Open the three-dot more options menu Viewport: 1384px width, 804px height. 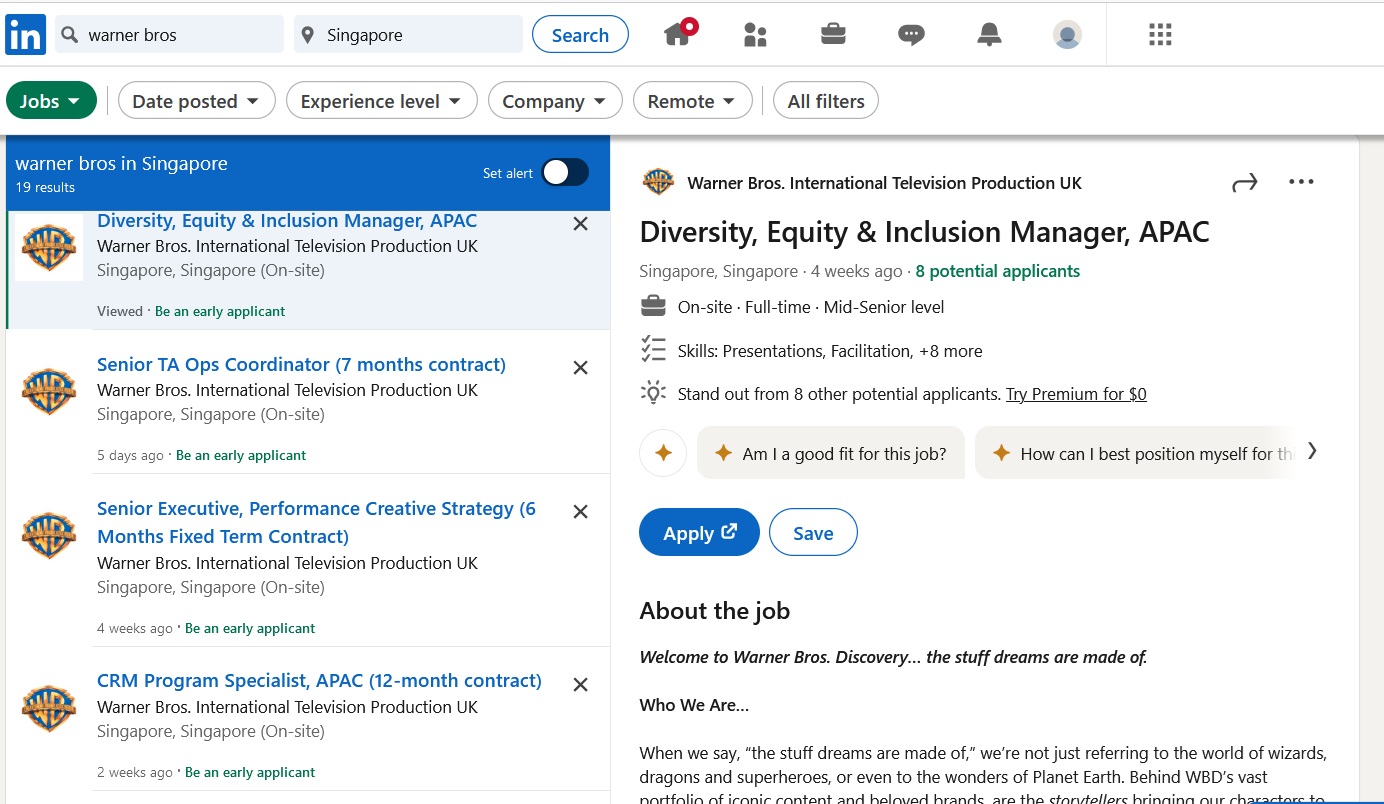pyautogui.click(x=1301, y=182)
